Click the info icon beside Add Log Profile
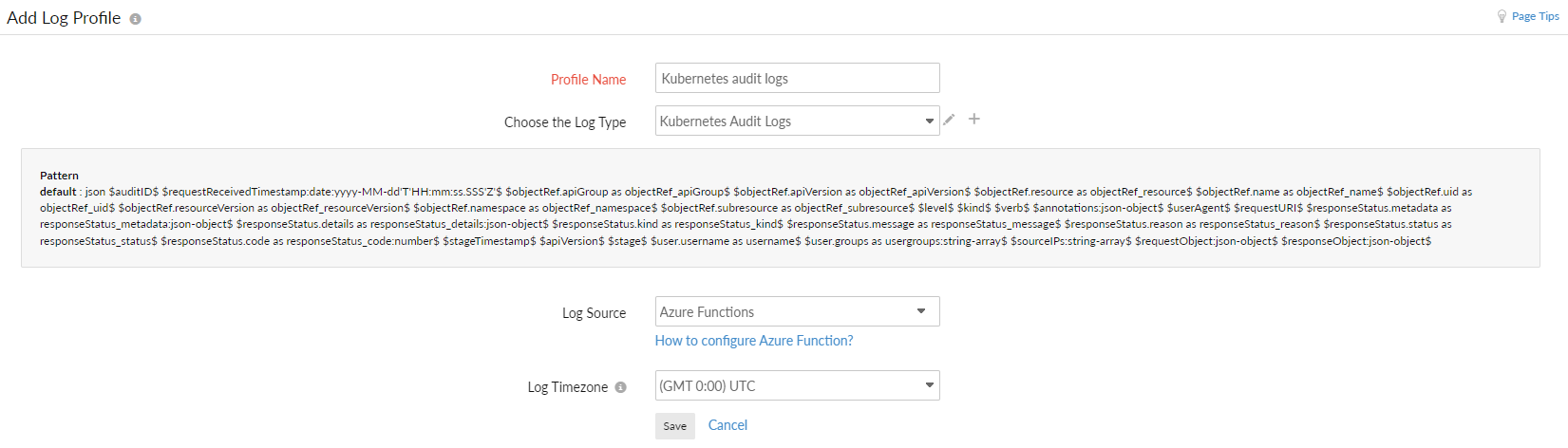This screenshot has width=1568, height=448. 136,19
